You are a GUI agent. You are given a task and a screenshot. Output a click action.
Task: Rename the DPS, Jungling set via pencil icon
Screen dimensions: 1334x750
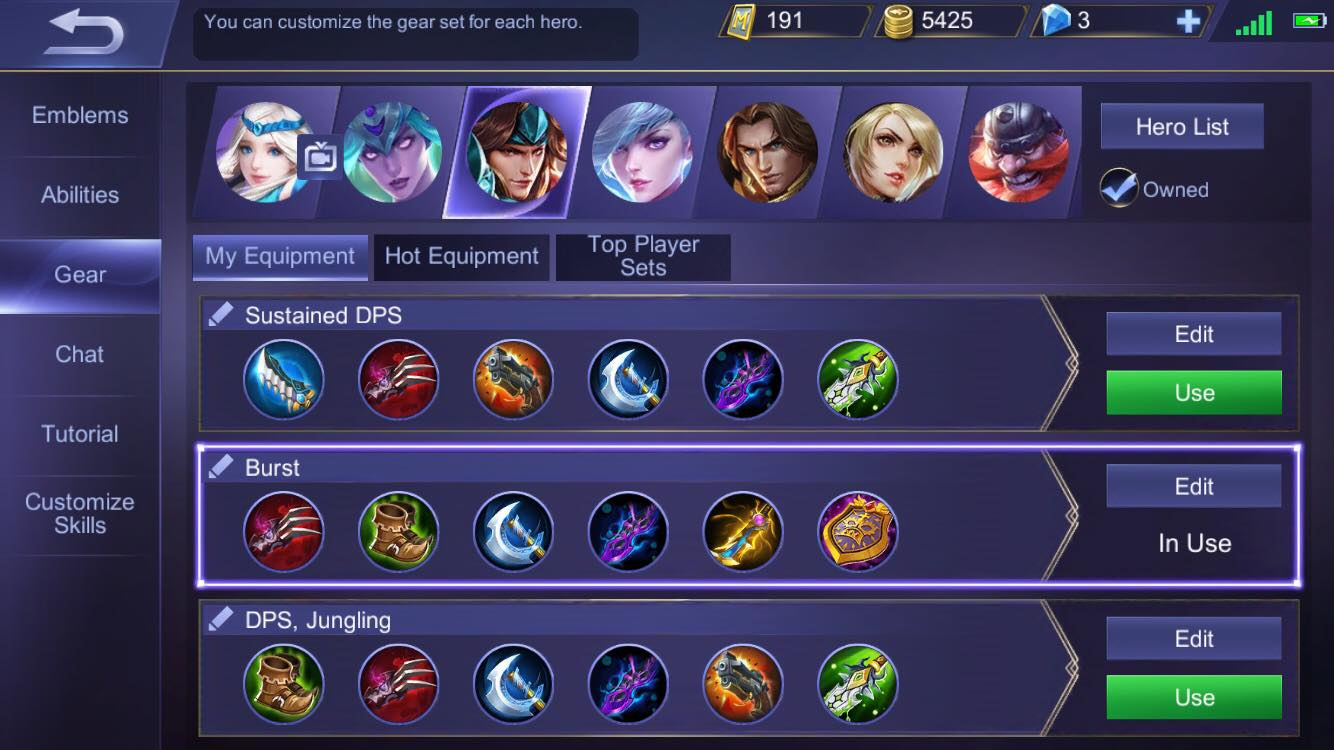(x=220, y=620)
